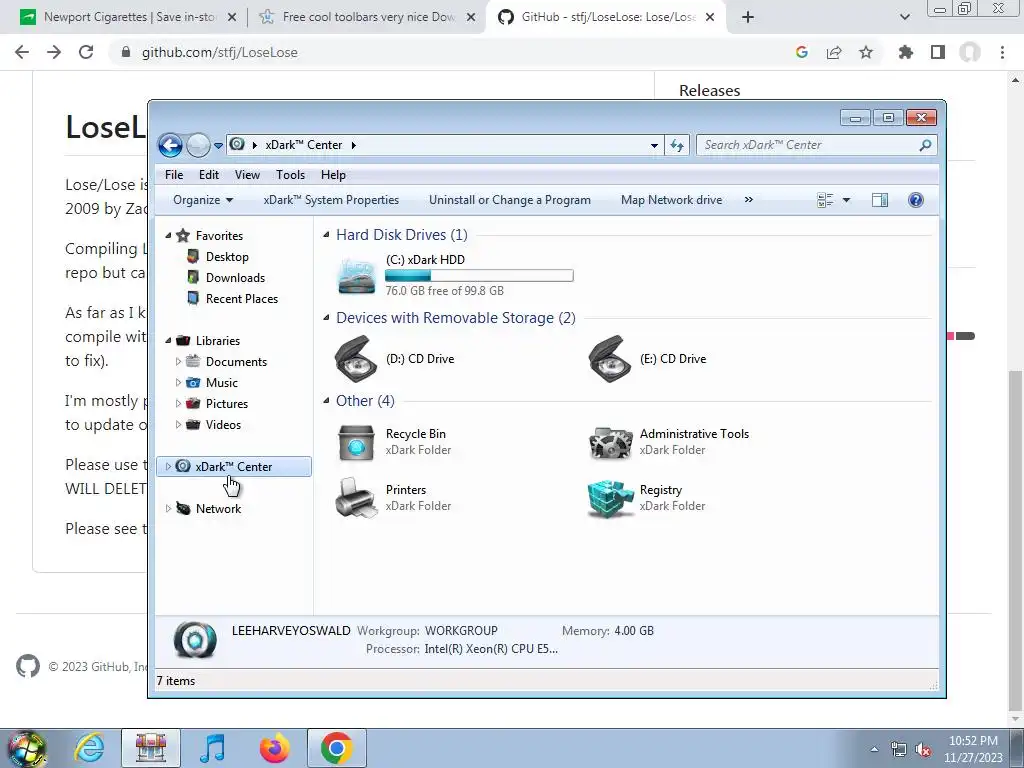Expand the Music library node
Image resolution: width=1024 pixels, height=768 pixels.
[178, 382]
